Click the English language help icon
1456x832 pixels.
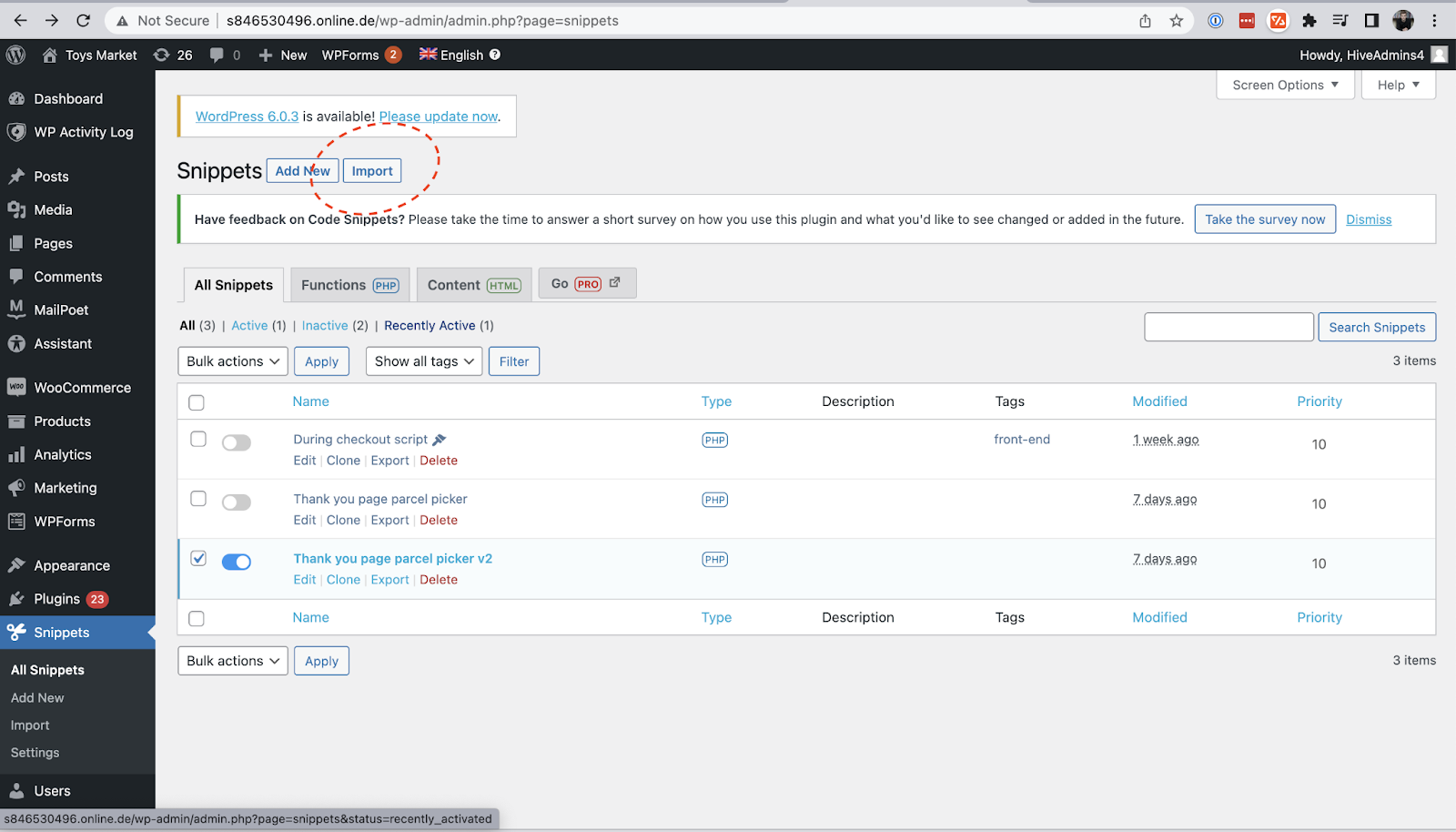click(x=495, y=55)
